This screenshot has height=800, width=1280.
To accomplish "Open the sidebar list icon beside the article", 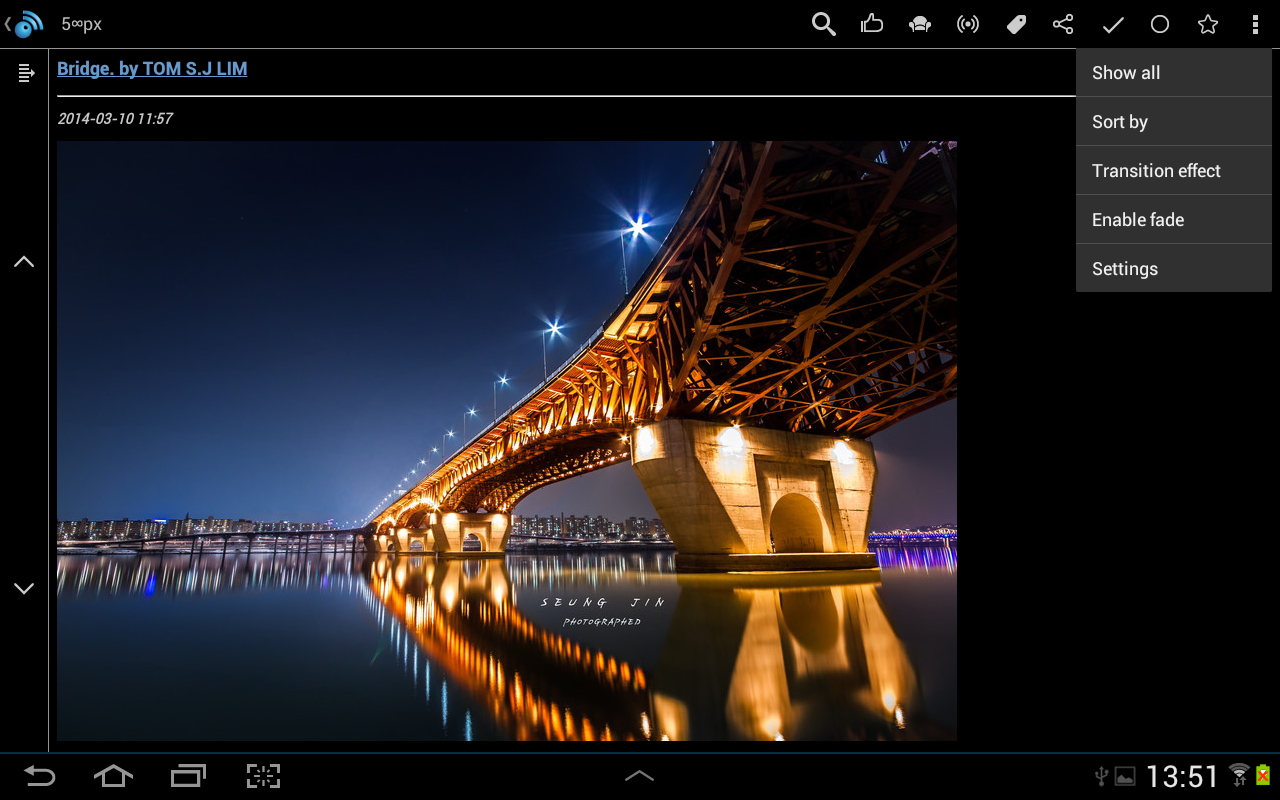I will [24, 72].
